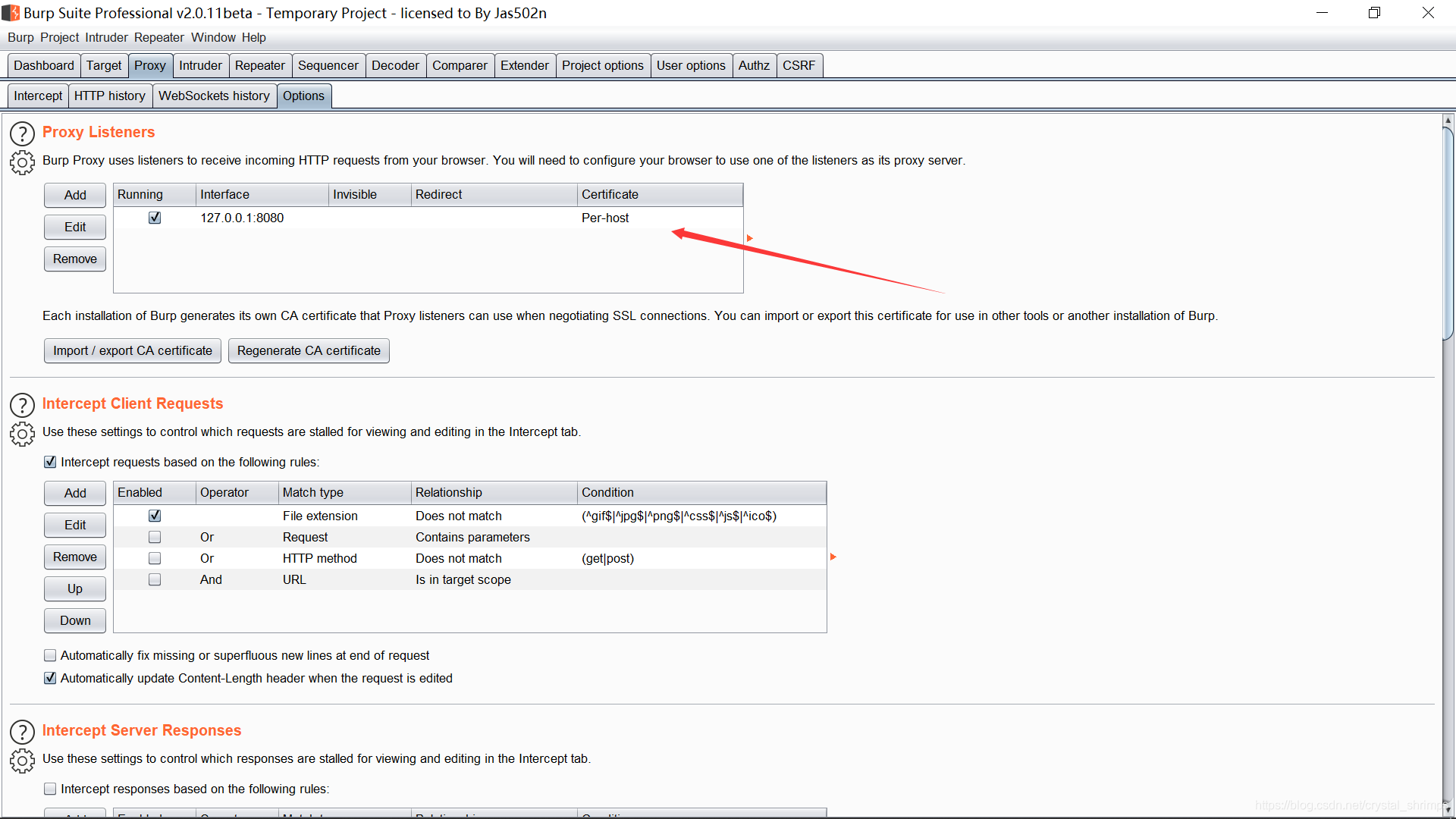This screenshot has height=819, width=1456.
Task: Open Intercept Client Requests gear options
Action: (x=22, y=434)
